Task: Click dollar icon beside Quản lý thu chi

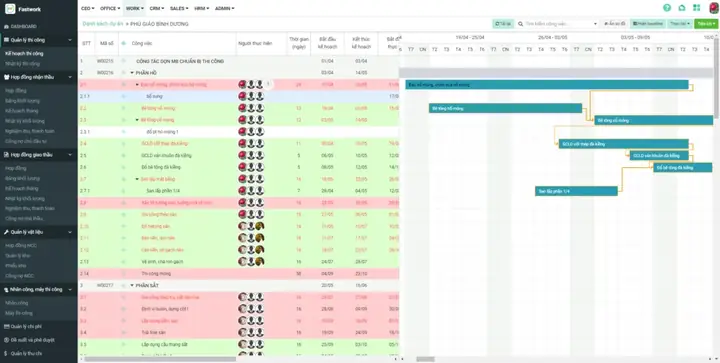Action: point(6,354)
